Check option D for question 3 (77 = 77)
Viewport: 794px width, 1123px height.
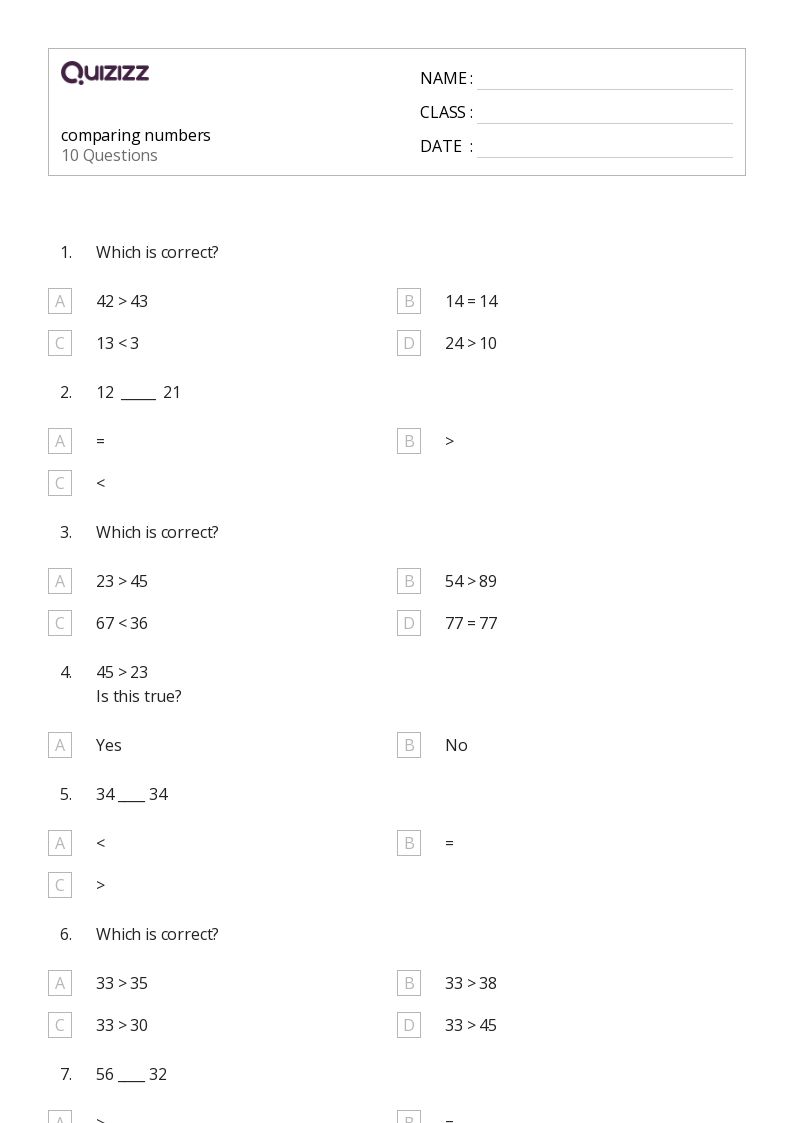pos(409,623)
